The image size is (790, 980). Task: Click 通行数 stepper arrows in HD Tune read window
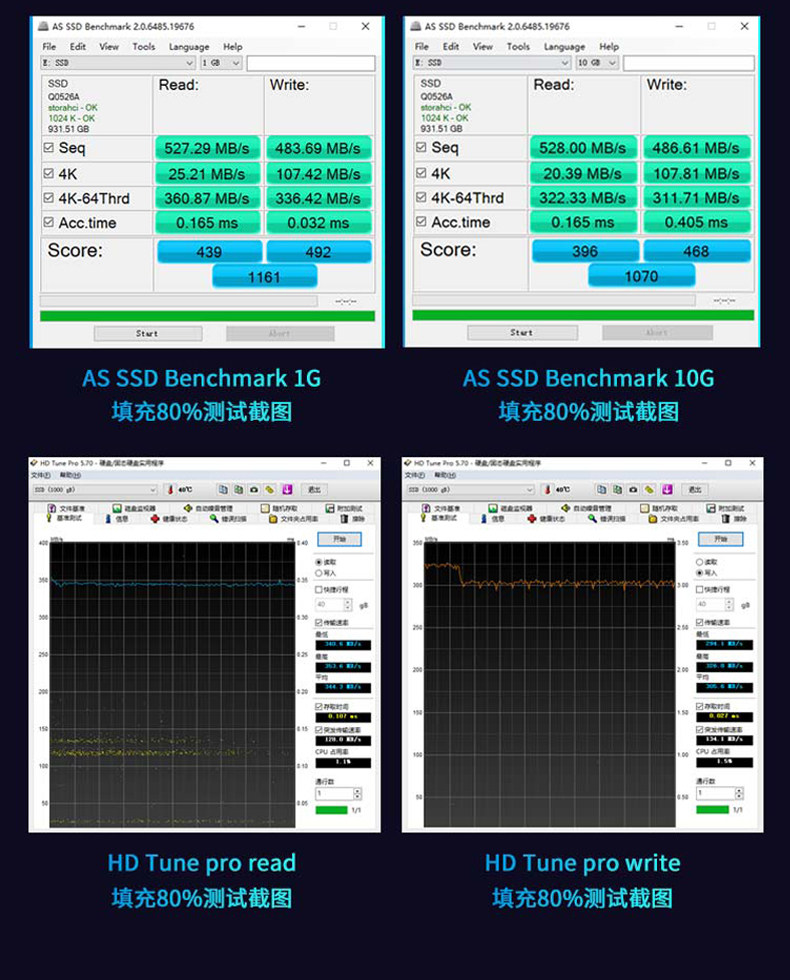358,793
